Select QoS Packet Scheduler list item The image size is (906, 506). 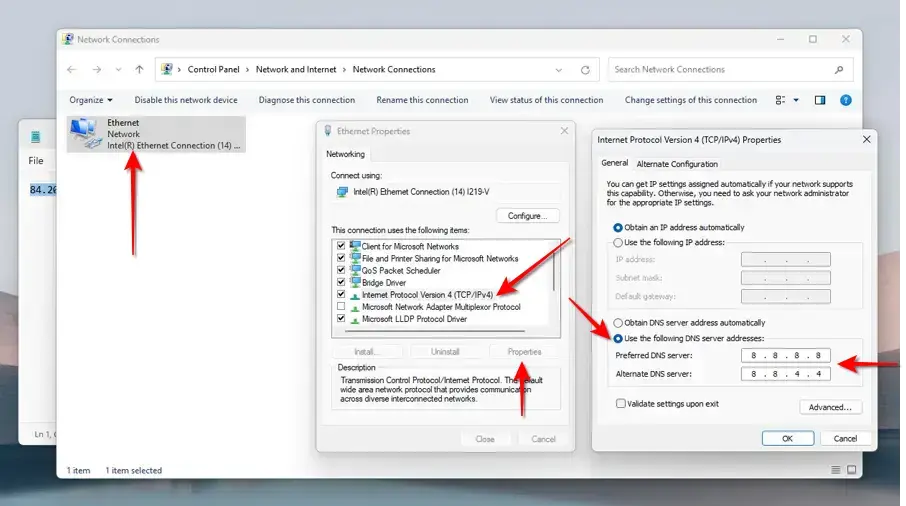tap(401, 270)
